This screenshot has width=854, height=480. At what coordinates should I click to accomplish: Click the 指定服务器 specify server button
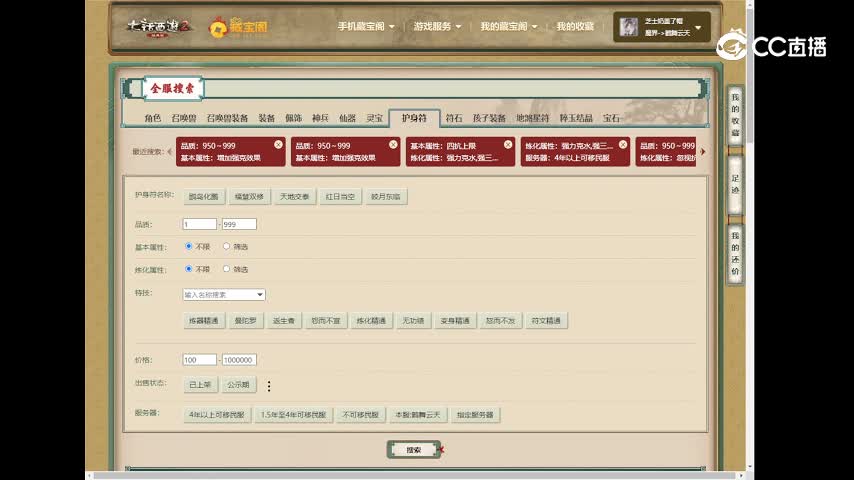(x=475, y=415)
